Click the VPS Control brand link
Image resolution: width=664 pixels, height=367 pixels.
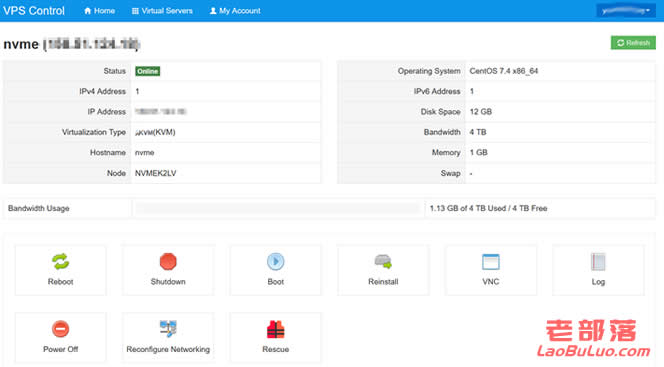tap(34, 11)
